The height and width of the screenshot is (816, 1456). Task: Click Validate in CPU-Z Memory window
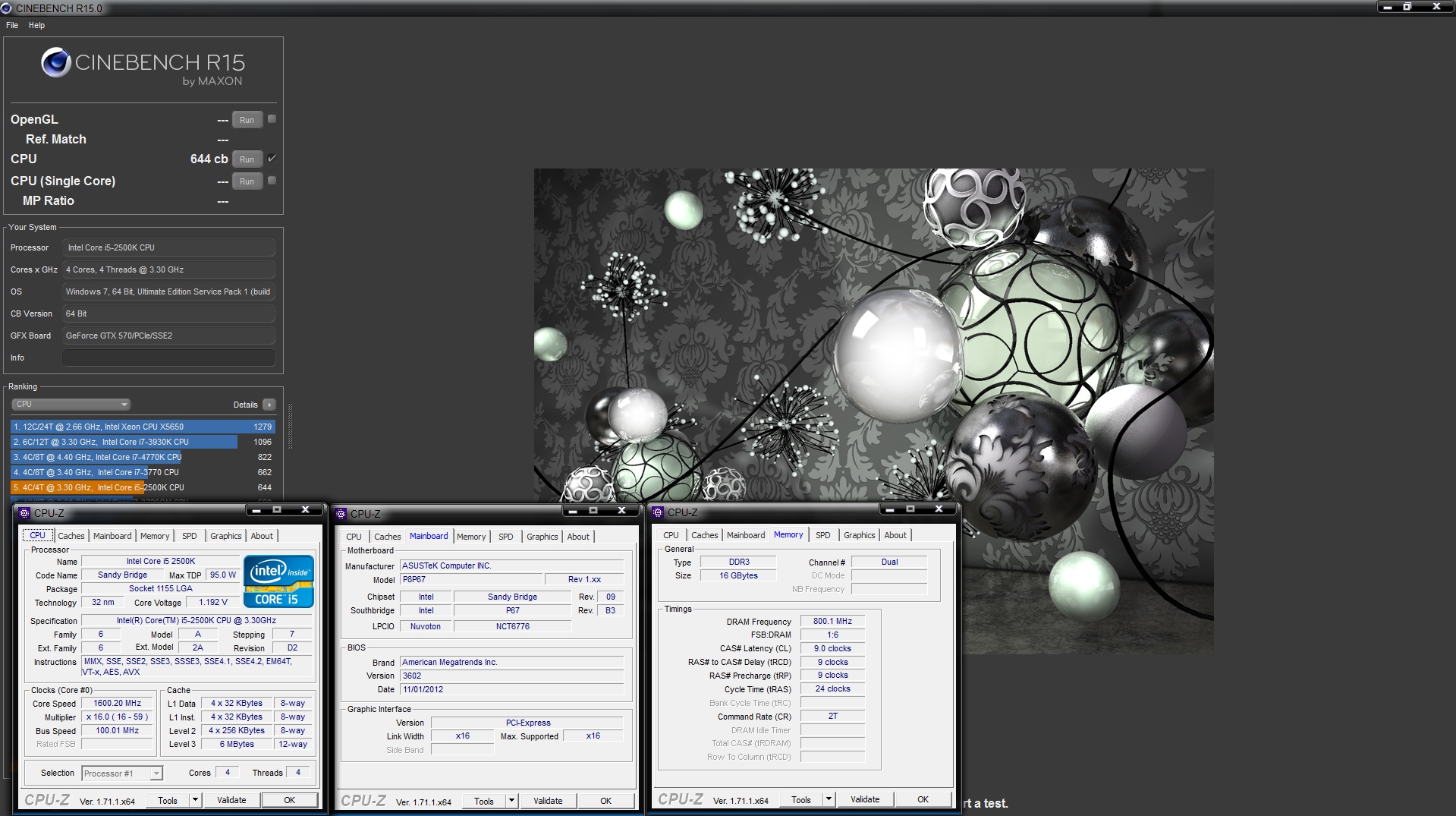[x=865, y=799]
